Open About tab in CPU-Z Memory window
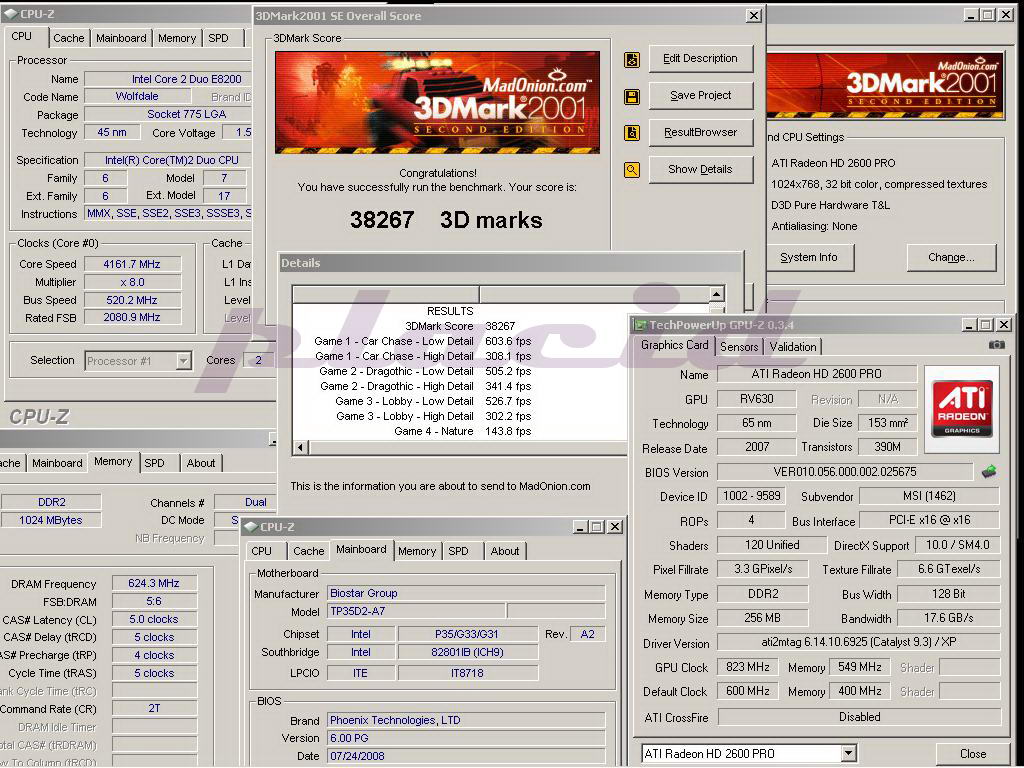The image size is (1024, 768). [x=200, y=463]
